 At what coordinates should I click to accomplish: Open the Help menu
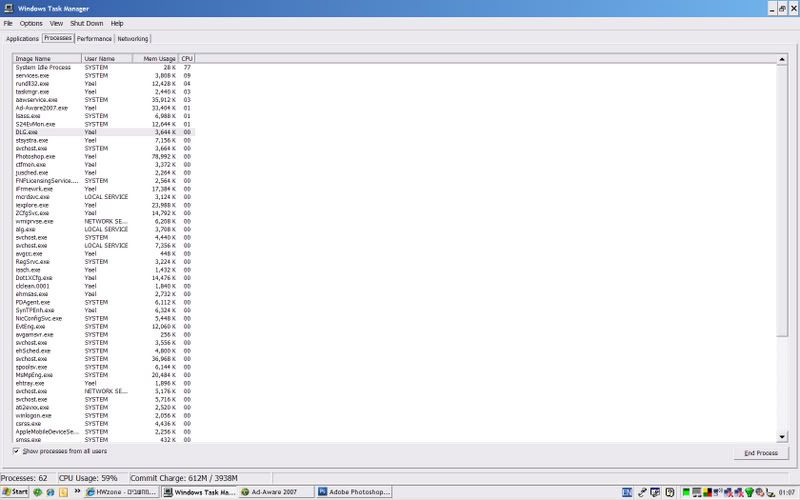click(x=117, y=23)
